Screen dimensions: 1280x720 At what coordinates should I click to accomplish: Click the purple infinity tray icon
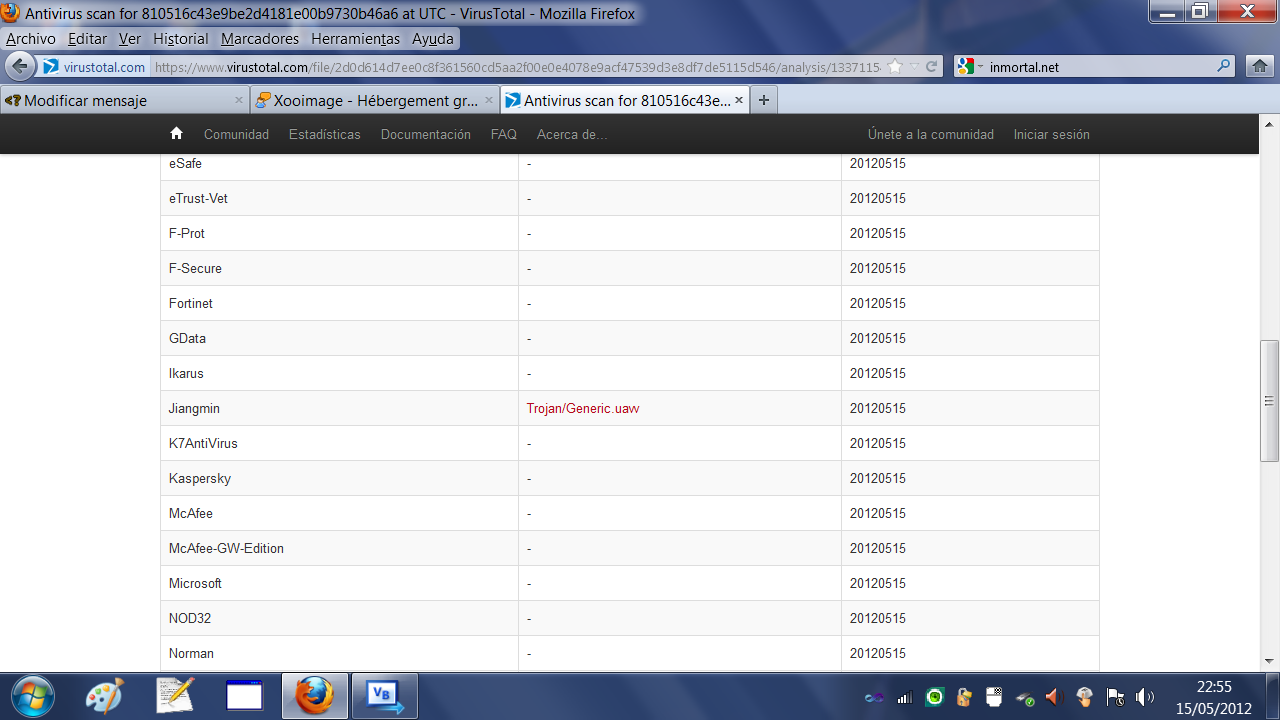tap(875, 697)
